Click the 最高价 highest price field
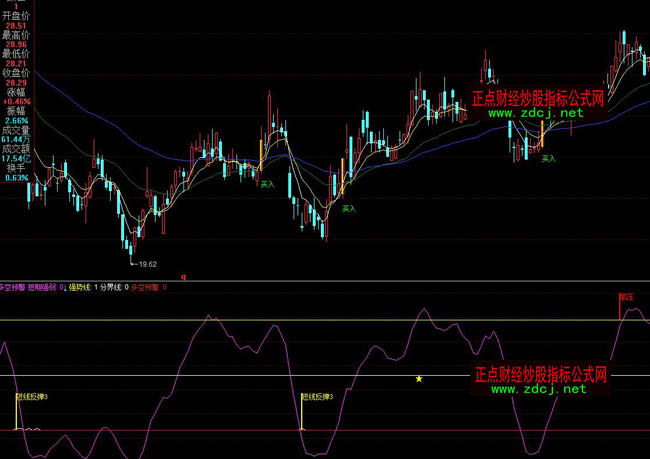This screenshot has height=459, width=650. [16, 35]
